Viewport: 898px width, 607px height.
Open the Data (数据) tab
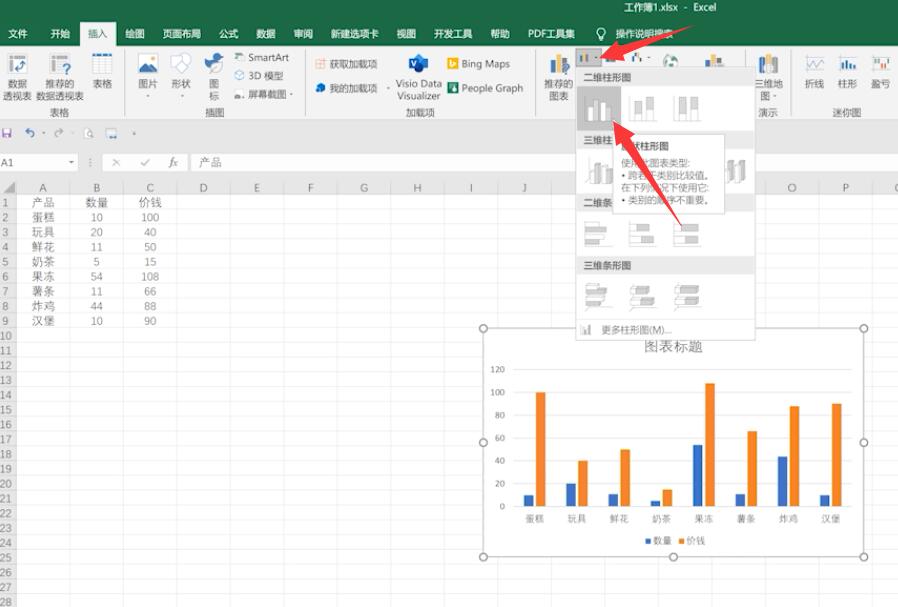click(x=266, y=34)
